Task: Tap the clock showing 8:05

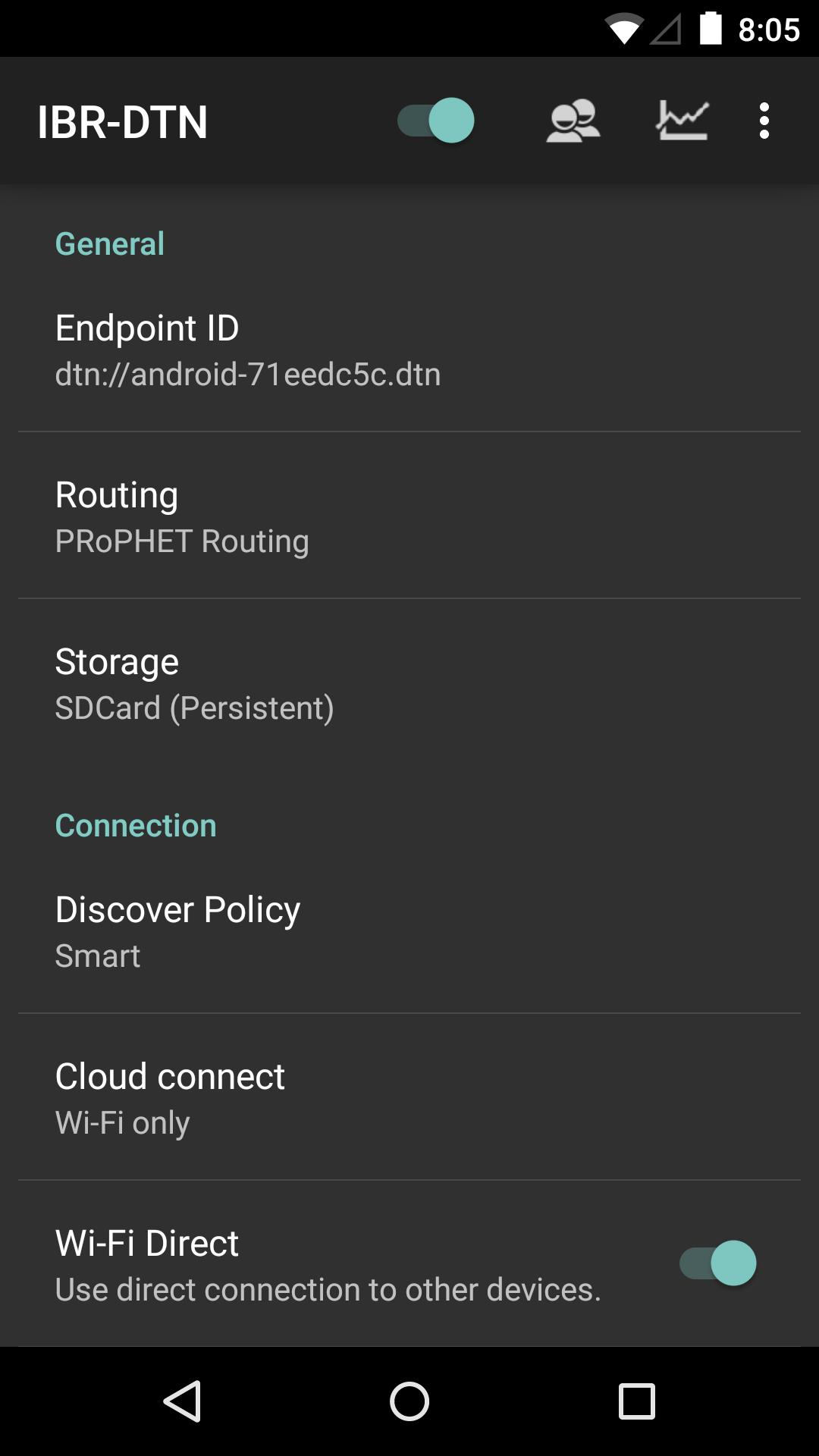Action: 768,30
